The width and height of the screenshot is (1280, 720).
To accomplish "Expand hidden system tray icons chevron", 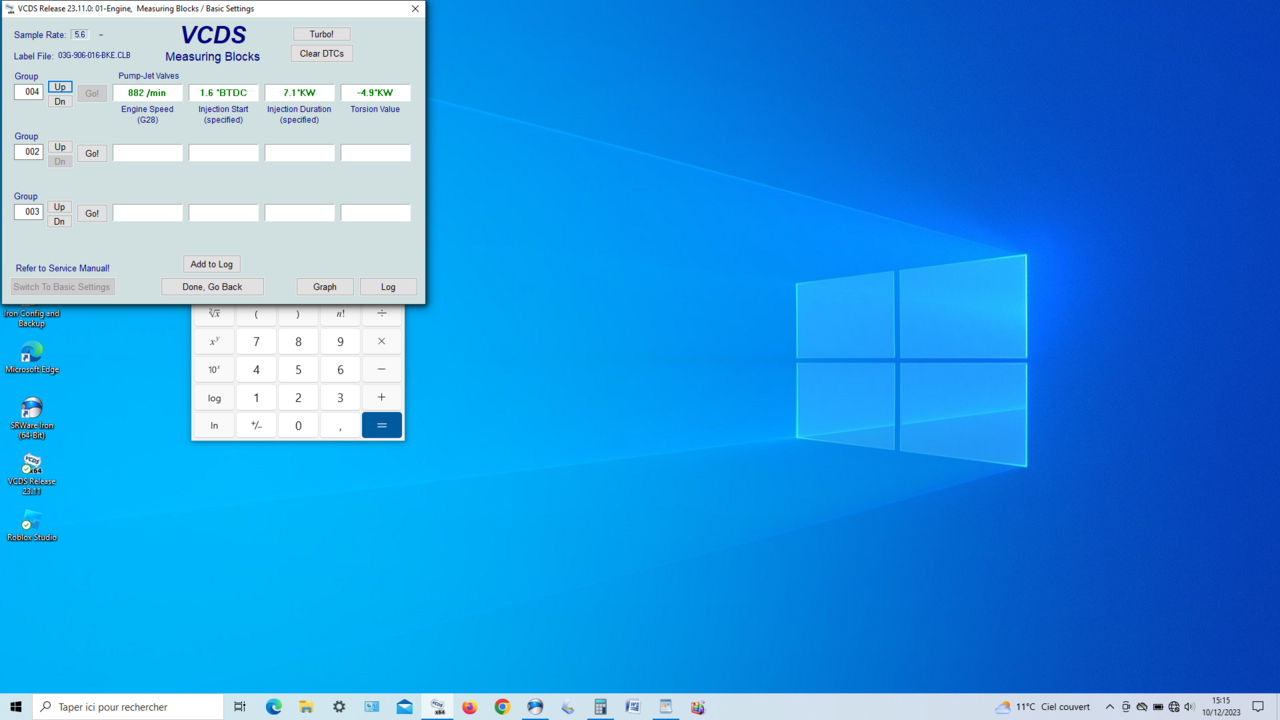I will click(x=1109, y=707).
